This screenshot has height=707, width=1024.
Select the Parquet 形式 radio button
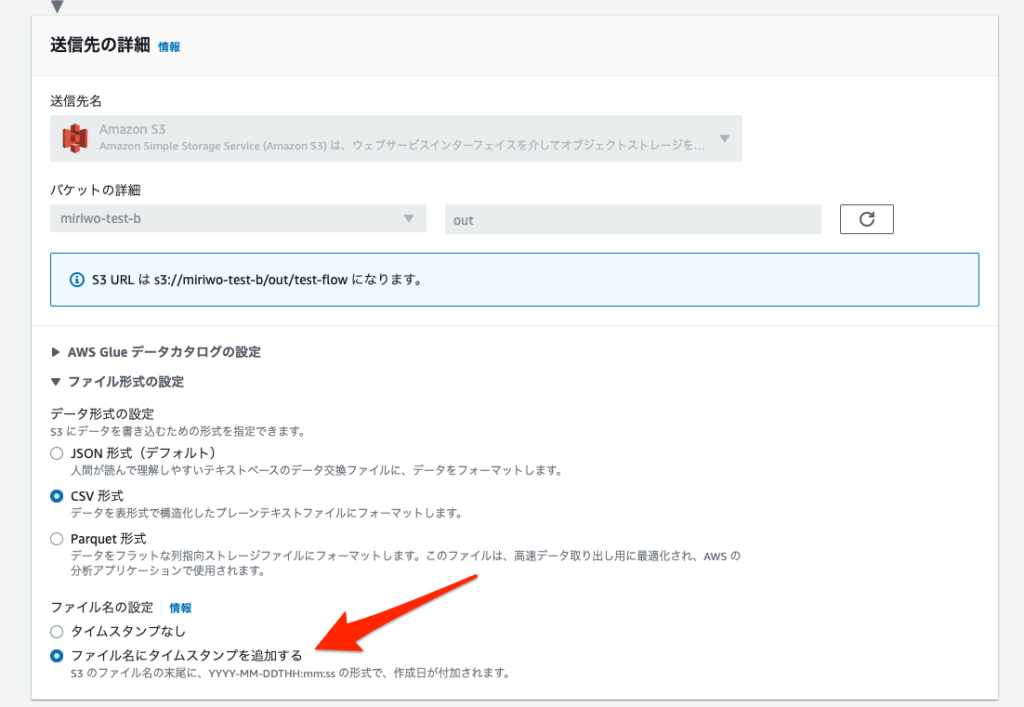pos(55,541)
